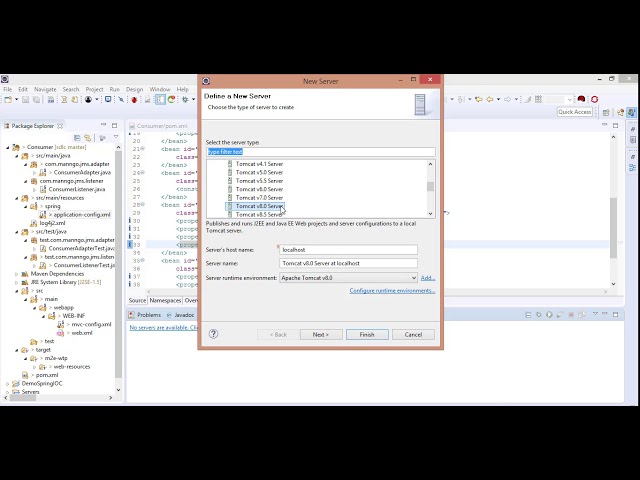The height and width of the screenshot is (480, 640).
Task: Open the File menu
Action: [x=8, y=89]
